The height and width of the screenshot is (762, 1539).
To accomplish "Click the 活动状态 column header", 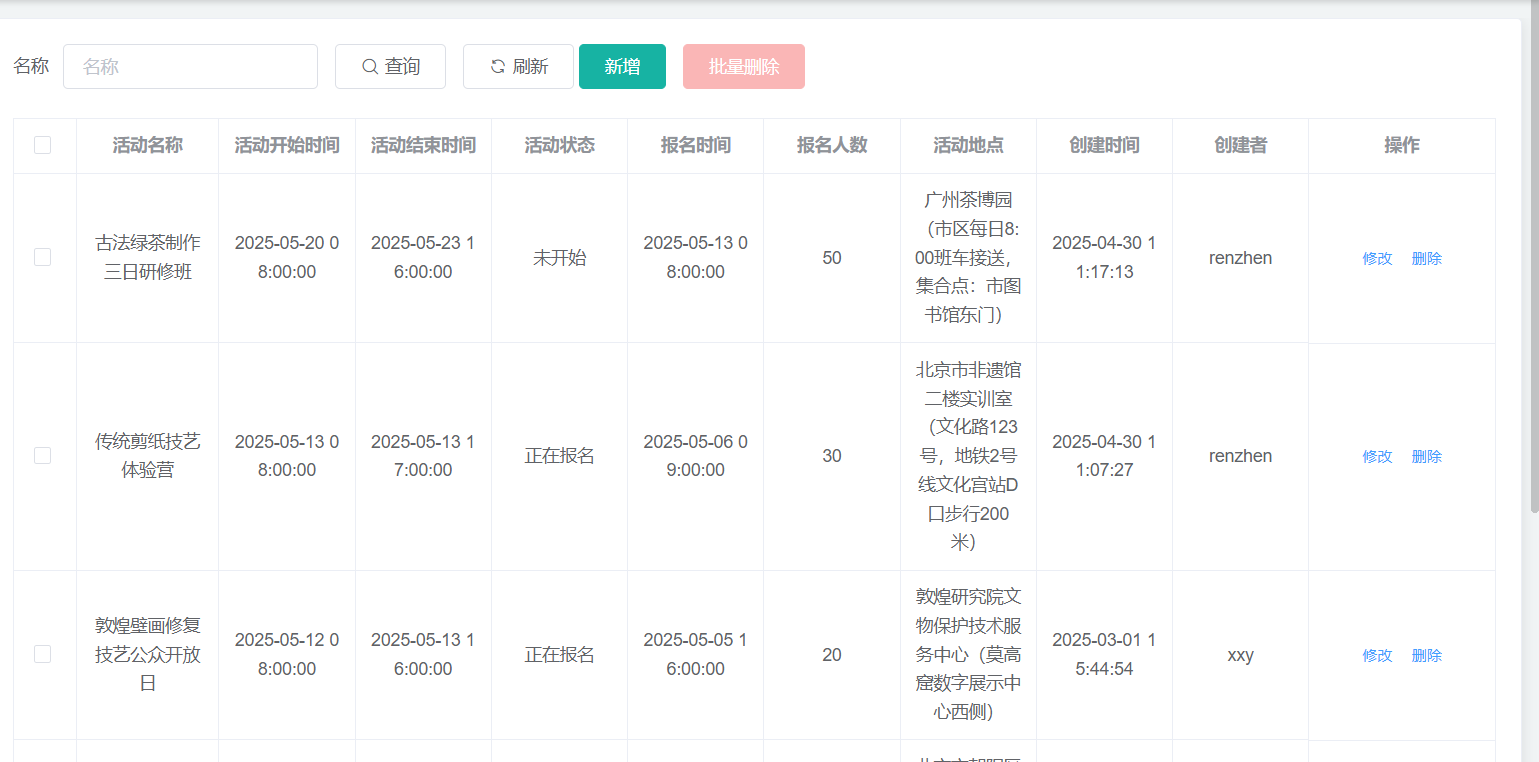I will click(x=560, y=145).
